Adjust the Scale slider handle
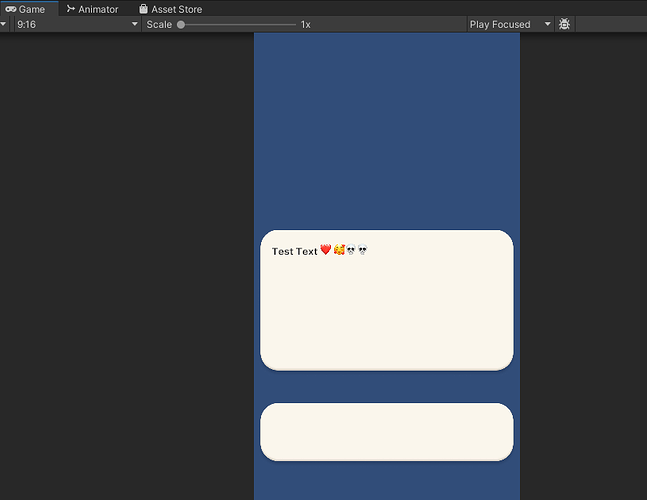The width and height of the screenshot is (647, 500). (181, 25)
